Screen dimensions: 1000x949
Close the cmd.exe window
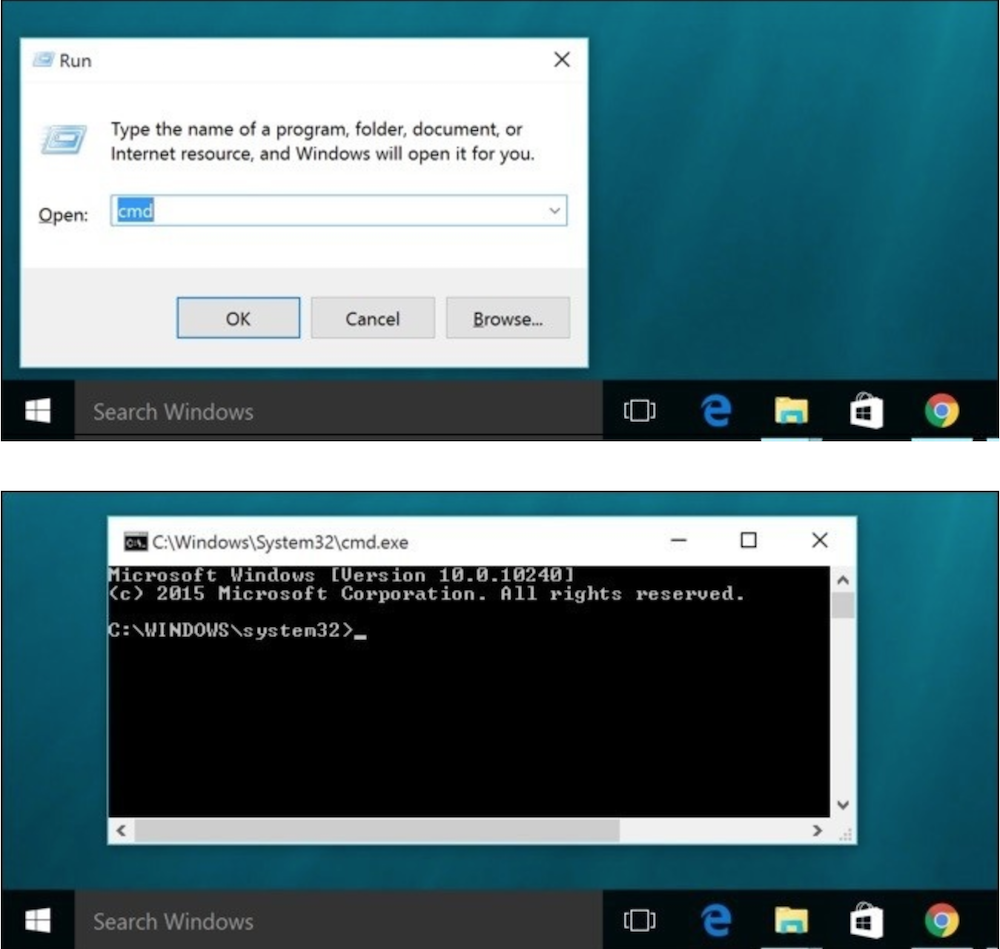[x=820, y=540]
